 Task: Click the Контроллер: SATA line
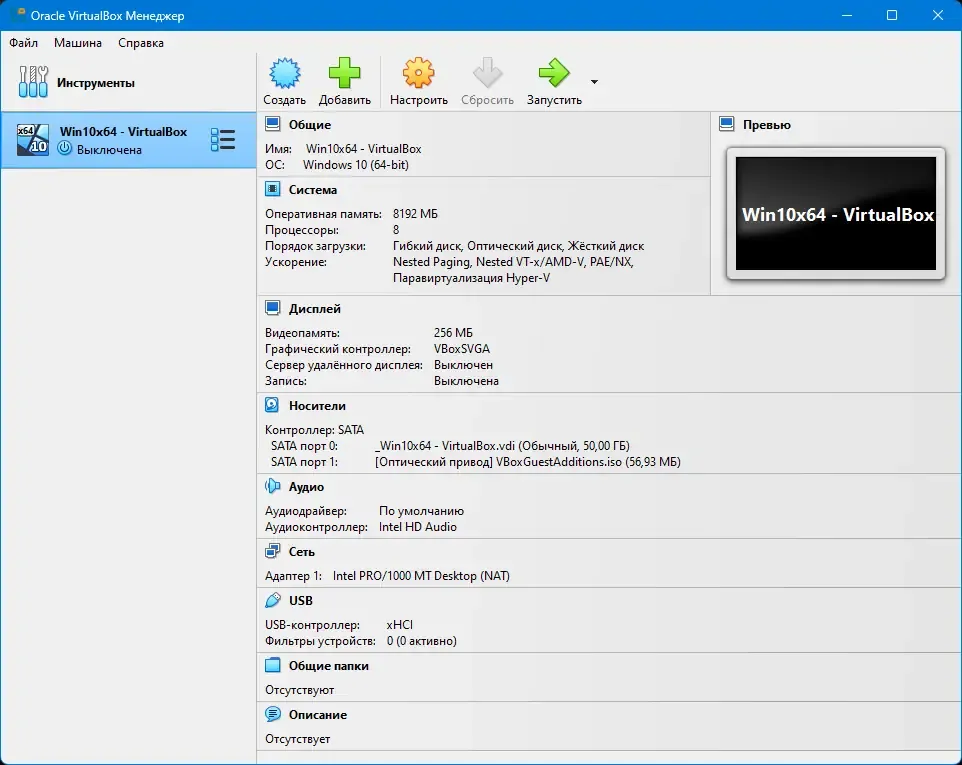coord(314,429)
